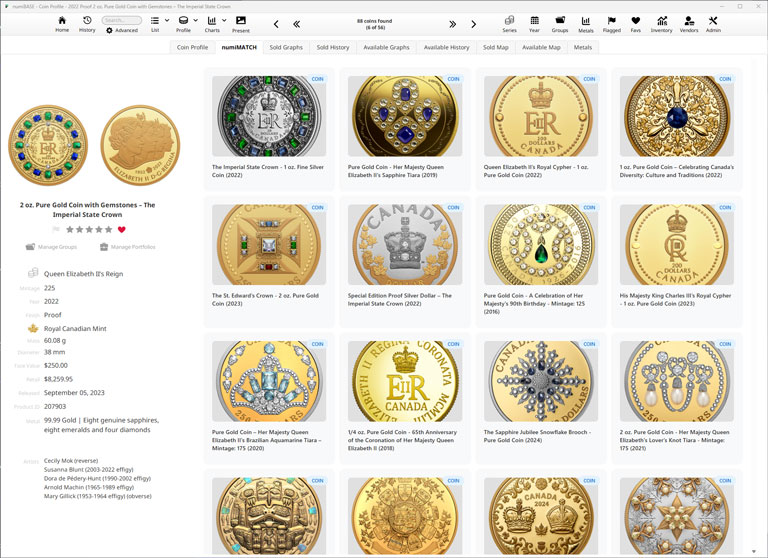Screen dimensions: 768x558
Task: Click Manage Groups
Action: 51,247
